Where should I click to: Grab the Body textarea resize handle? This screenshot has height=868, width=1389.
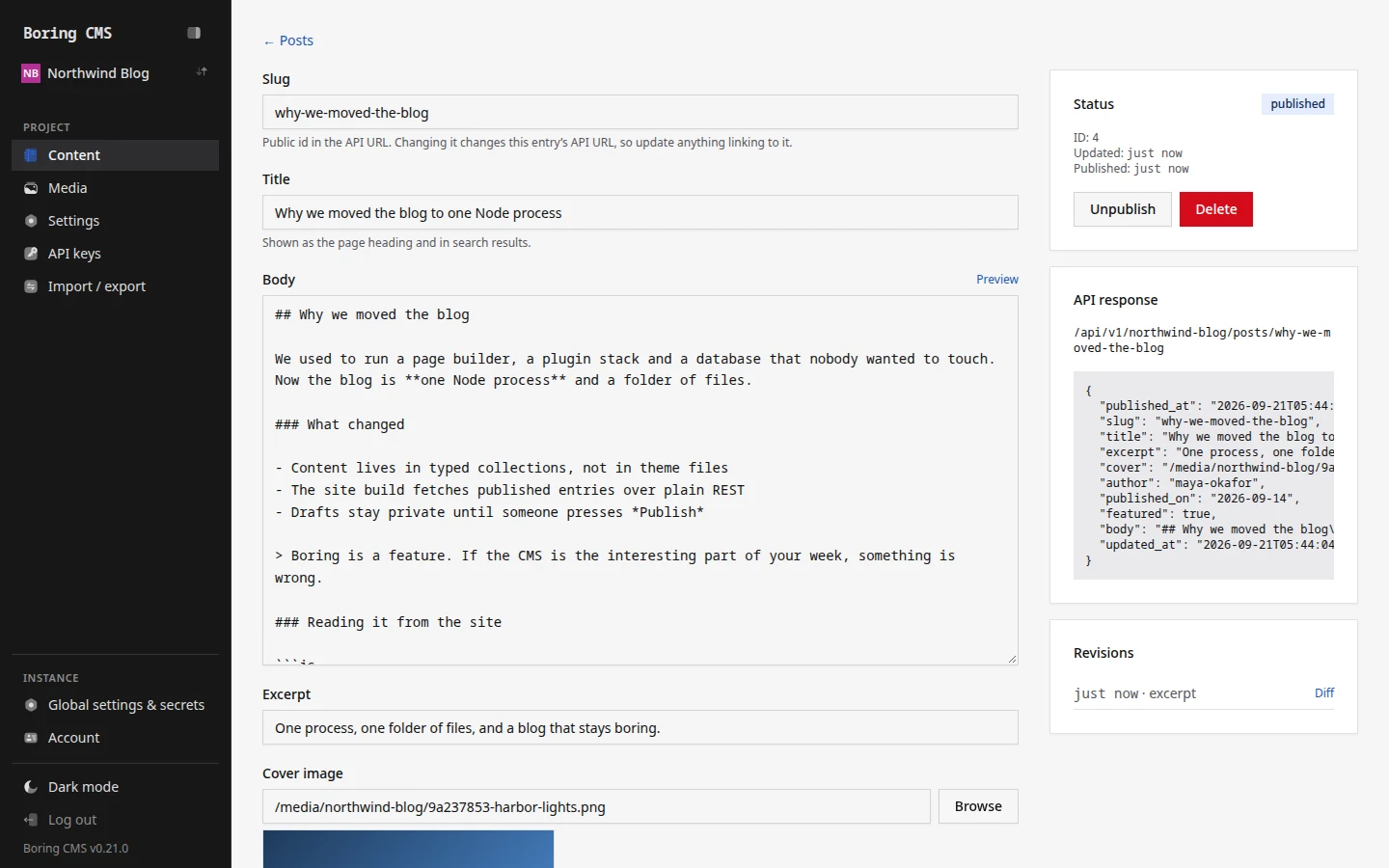[1012, 659]
